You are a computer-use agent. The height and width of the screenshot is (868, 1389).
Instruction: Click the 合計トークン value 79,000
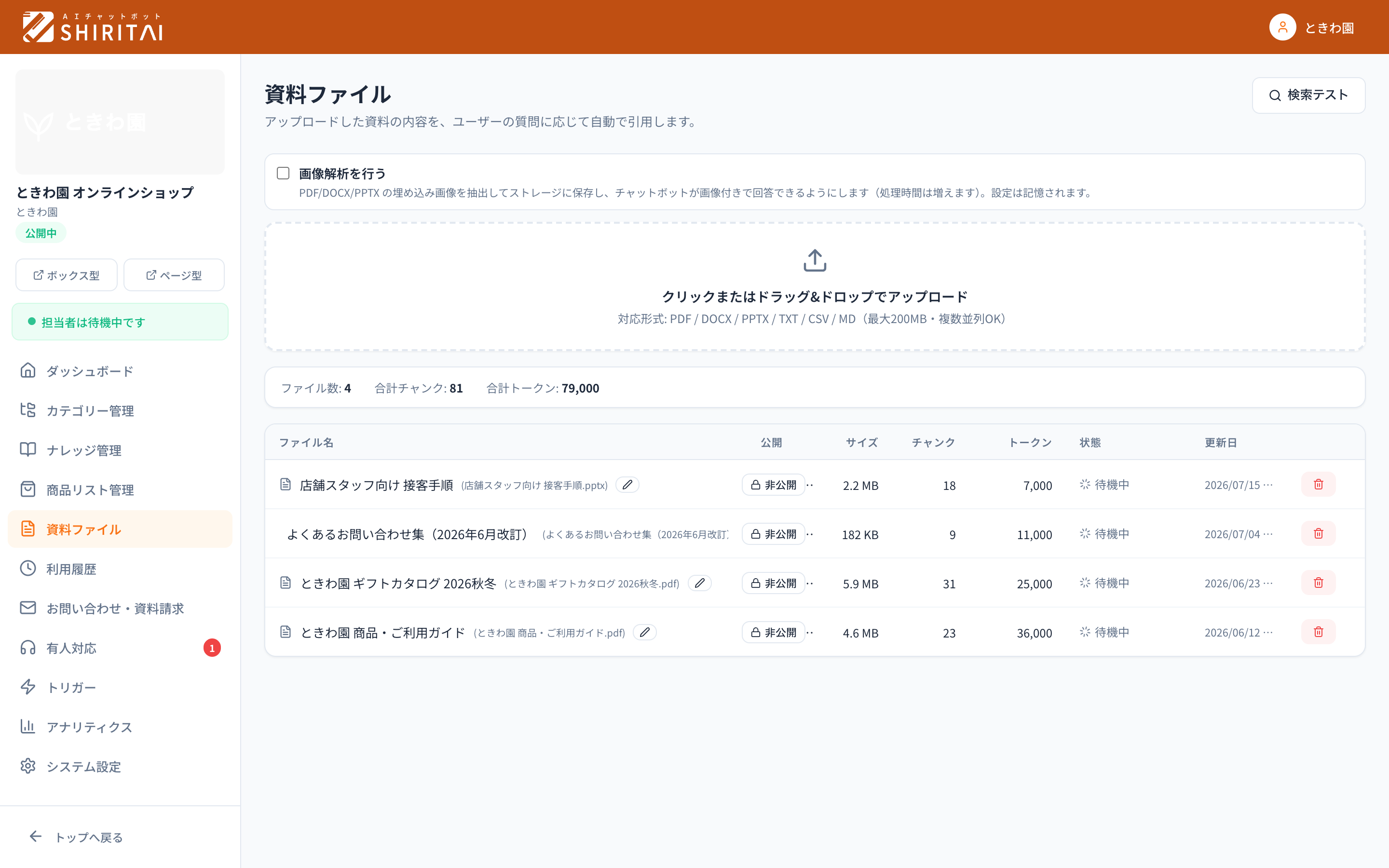(x=580, y=388)
